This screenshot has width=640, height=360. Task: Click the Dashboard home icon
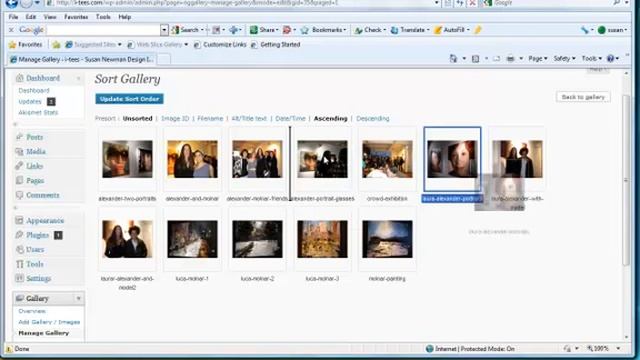click(x=19, y=78)
